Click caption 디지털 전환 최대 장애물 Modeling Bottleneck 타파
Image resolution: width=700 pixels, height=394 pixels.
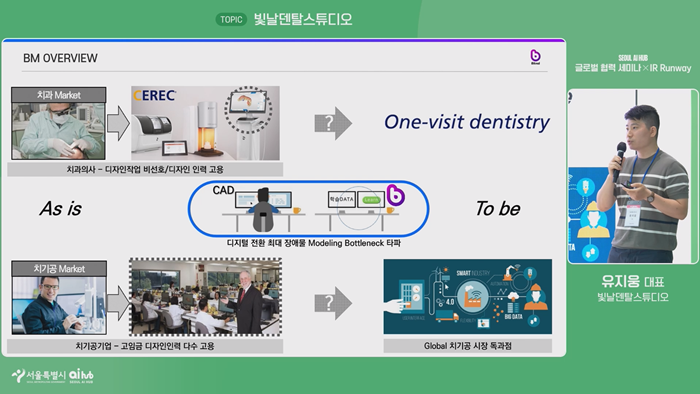pyautogui.click(x=314, y=243)
